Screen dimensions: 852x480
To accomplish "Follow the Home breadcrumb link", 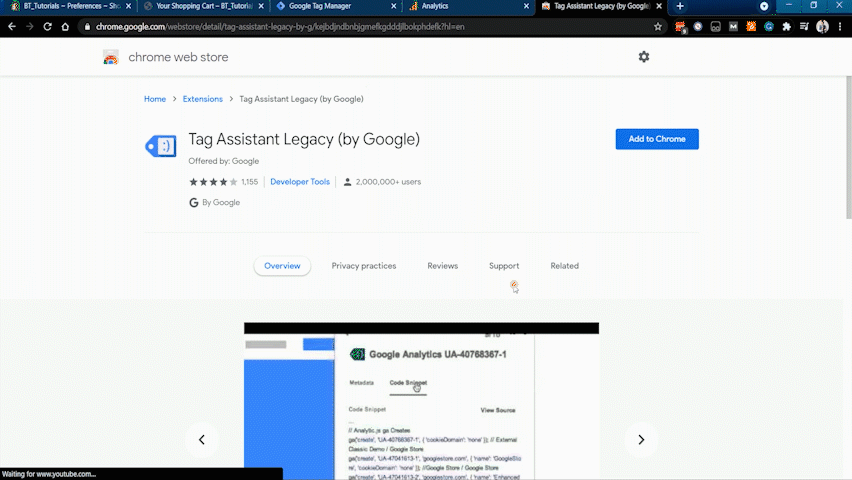I will 155,99.
